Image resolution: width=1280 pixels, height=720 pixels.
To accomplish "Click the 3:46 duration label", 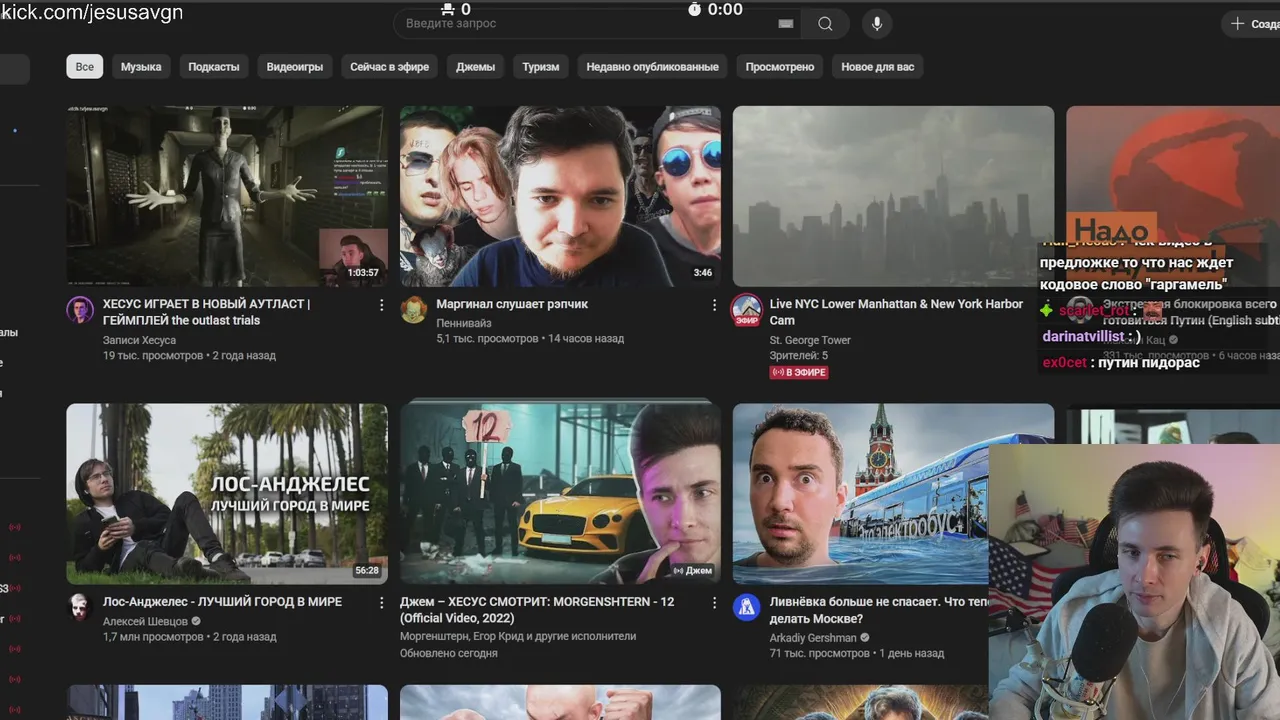I will 703,272.
